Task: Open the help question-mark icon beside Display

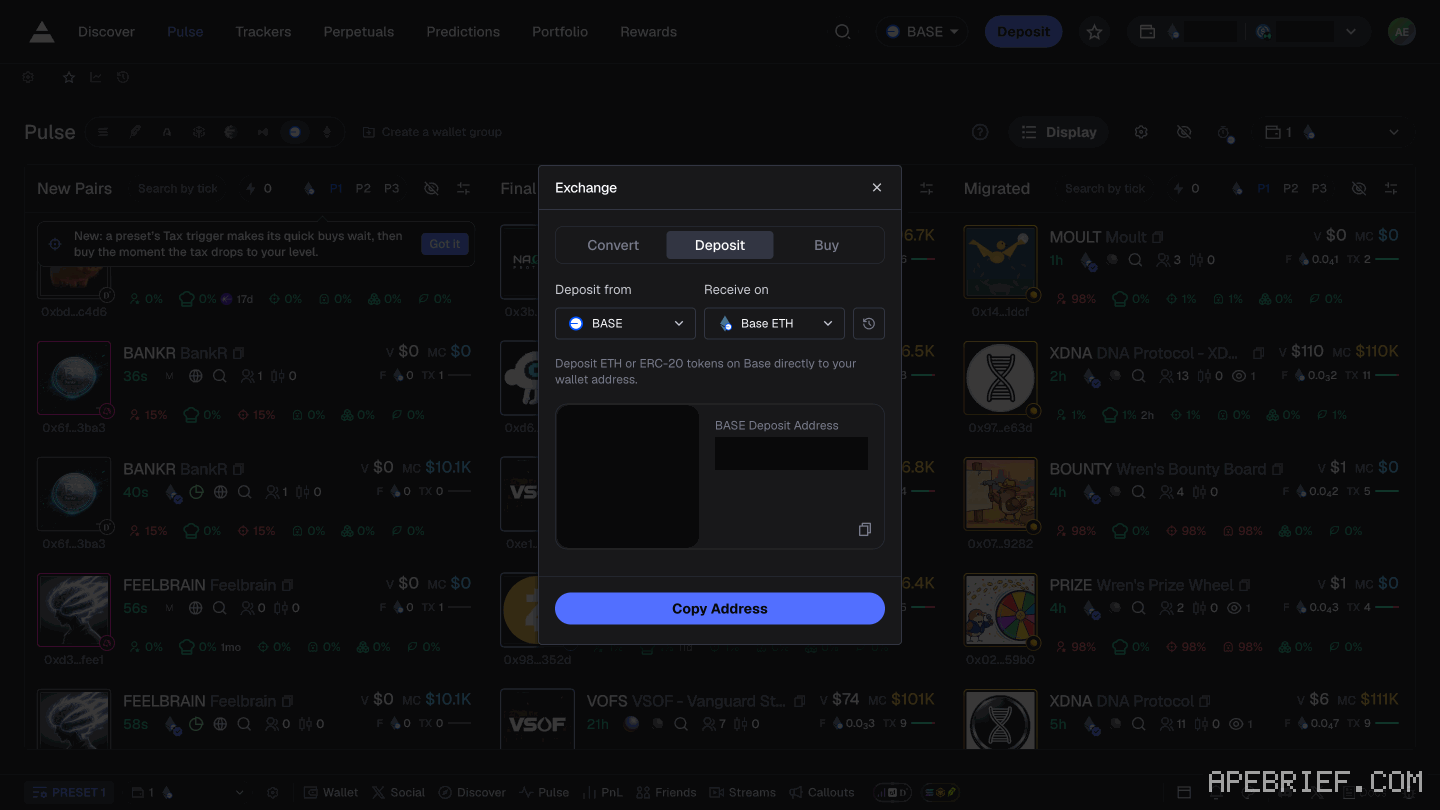Action: [x=980, y=132]
